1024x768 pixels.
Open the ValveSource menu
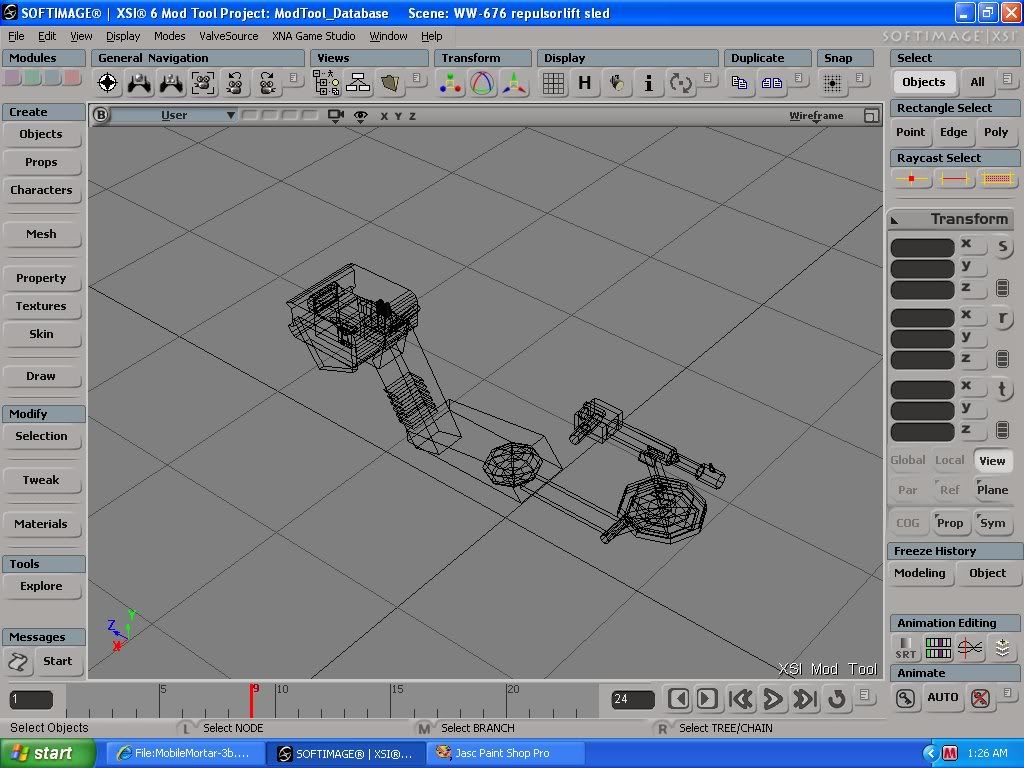tap(229, 36)
